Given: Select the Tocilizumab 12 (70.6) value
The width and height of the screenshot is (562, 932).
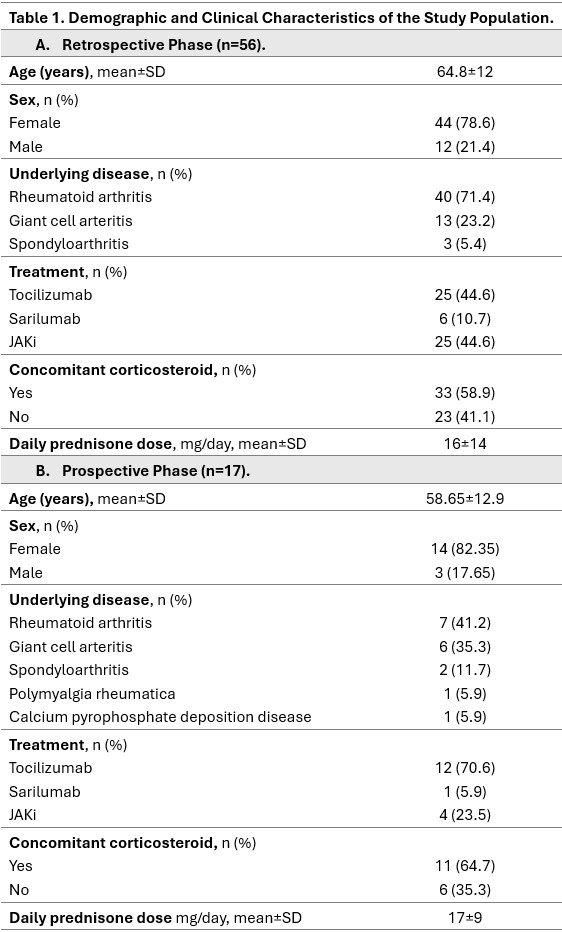Looking at the screenshot, I should click(465, 768).
